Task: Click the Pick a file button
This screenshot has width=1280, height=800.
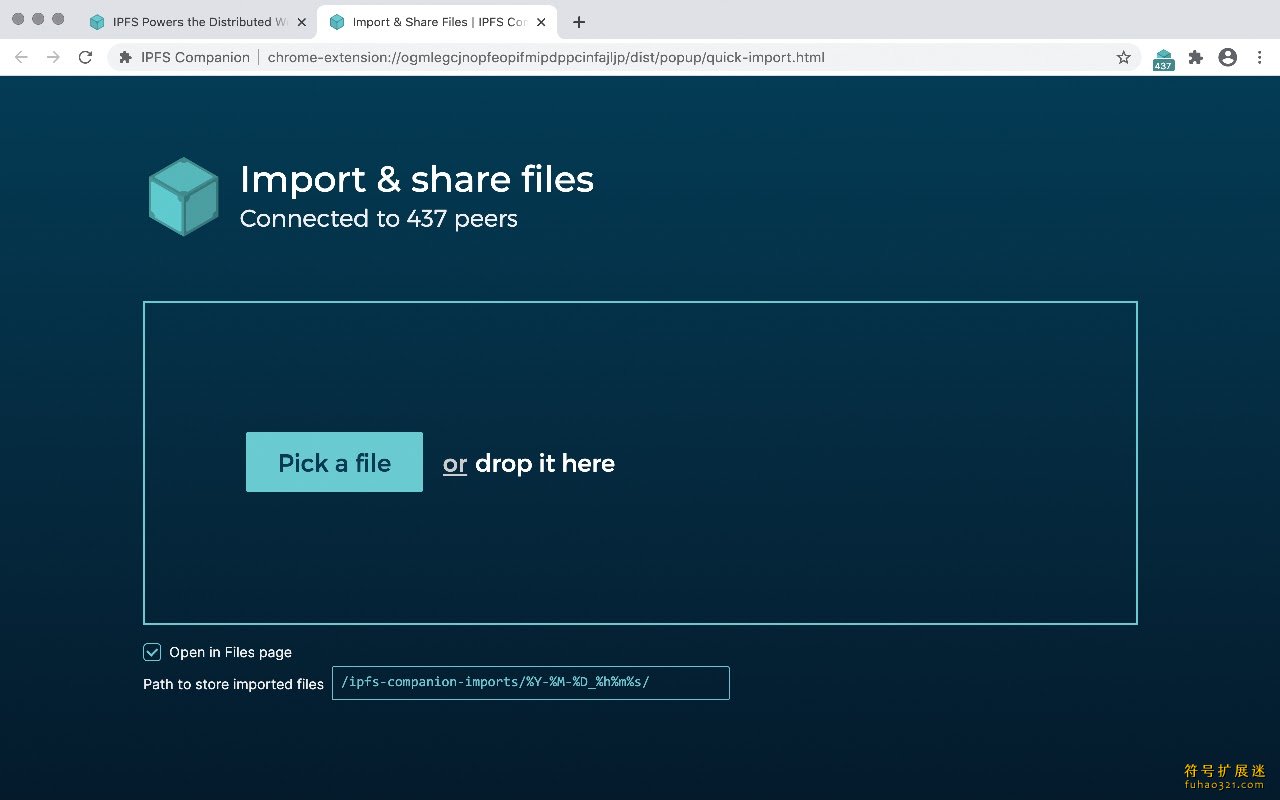Action: tap(334, 462)
